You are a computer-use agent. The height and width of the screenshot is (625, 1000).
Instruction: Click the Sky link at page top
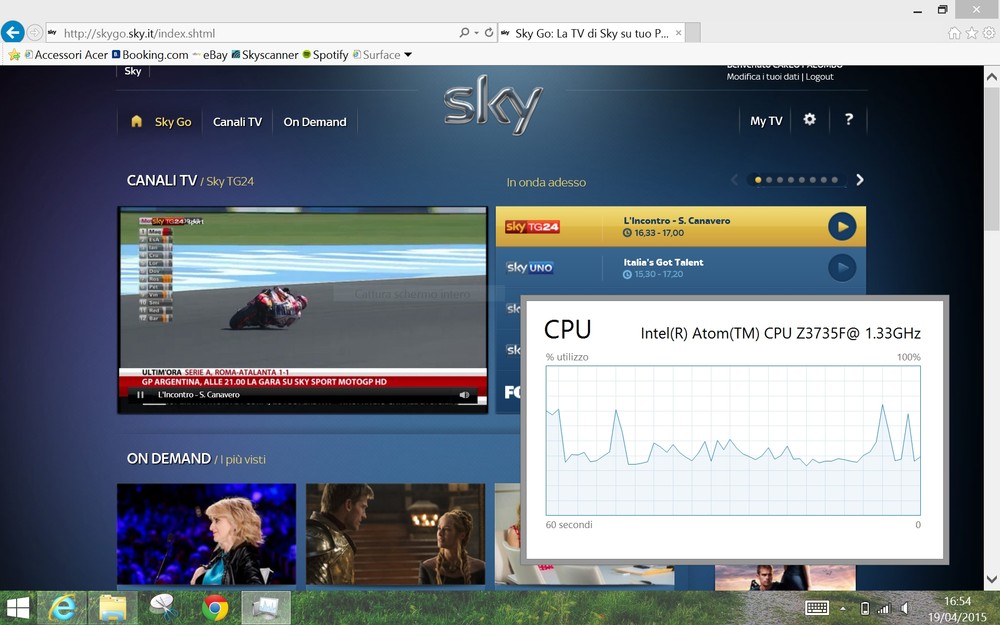[133, 71]
